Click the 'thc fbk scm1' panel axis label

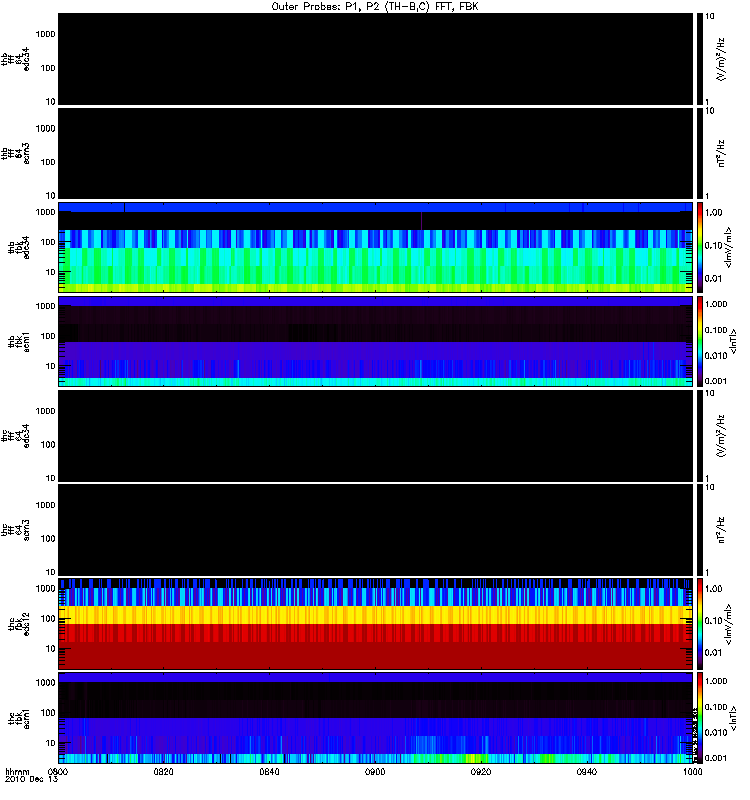tap(19, 718)
